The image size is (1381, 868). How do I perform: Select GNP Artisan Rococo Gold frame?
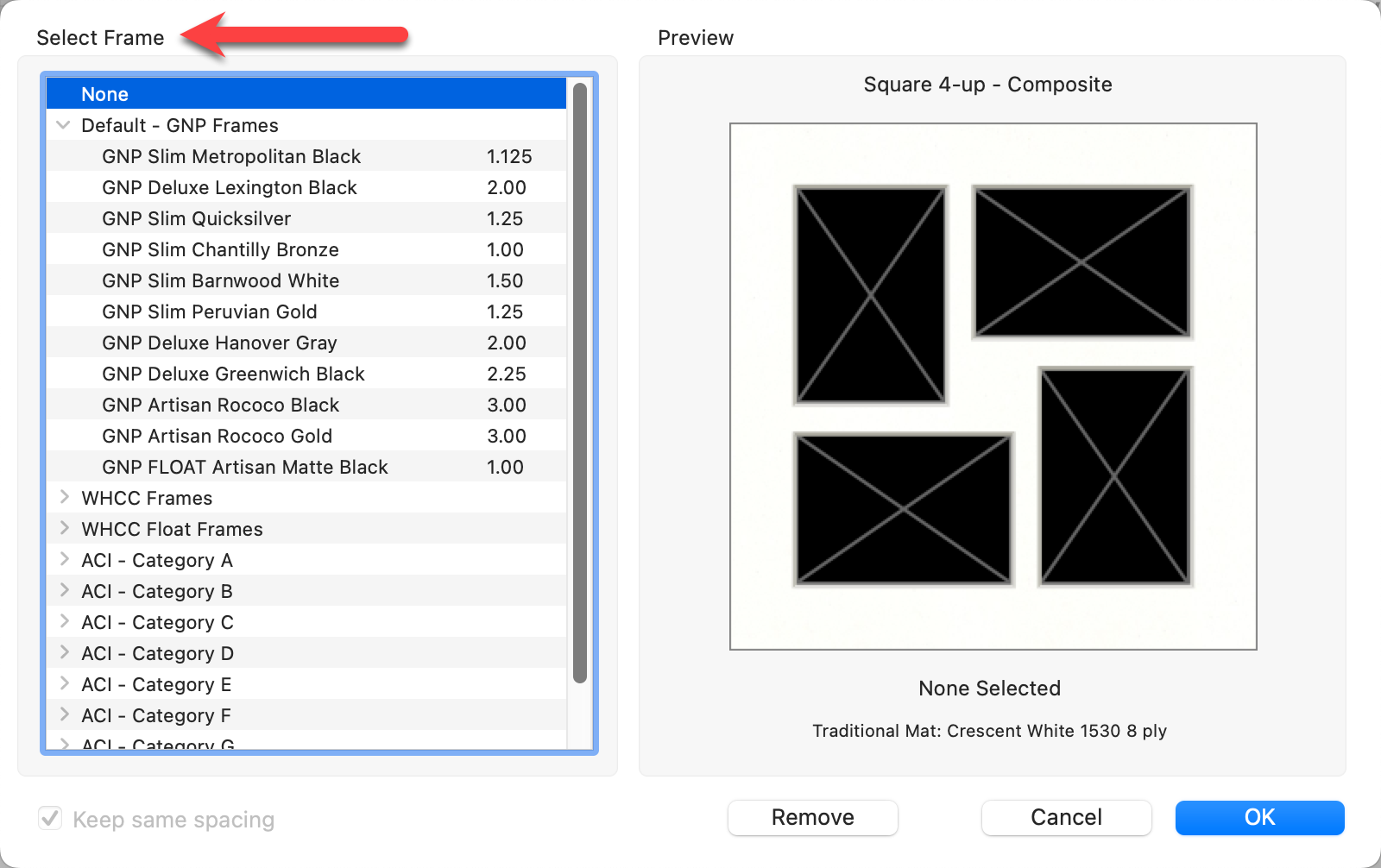pos(217,436)
